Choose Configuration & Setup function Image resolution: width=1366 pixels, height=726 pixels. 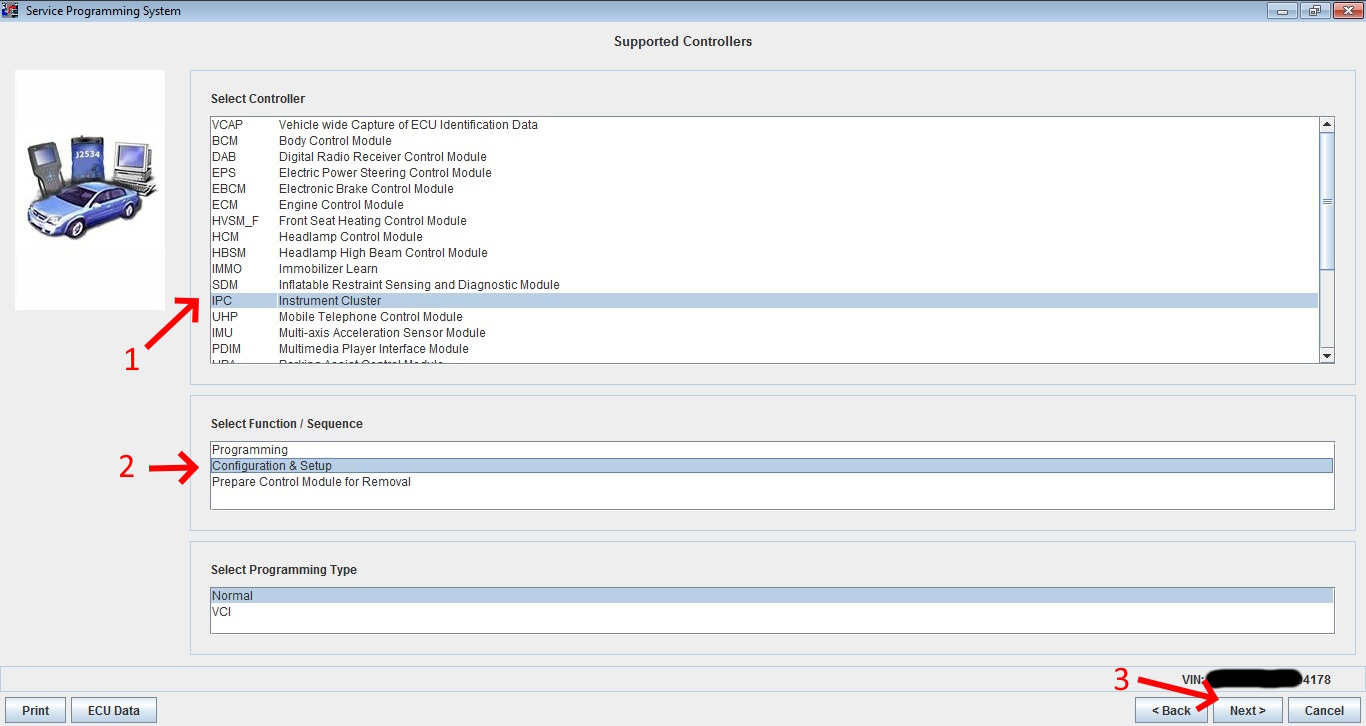coord(772,466)
